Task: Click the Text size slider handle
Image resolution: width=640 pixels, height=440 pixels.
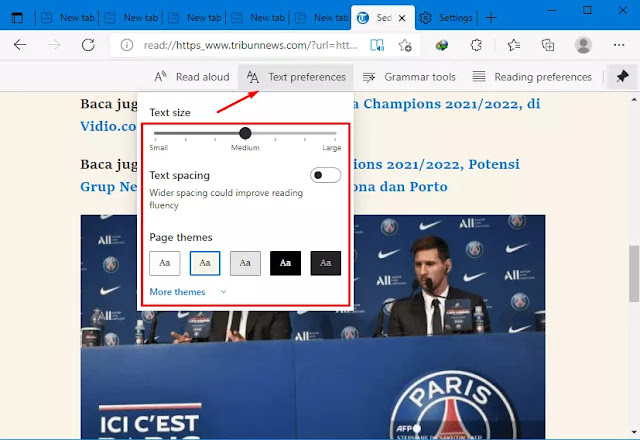Action: [245, 133]
